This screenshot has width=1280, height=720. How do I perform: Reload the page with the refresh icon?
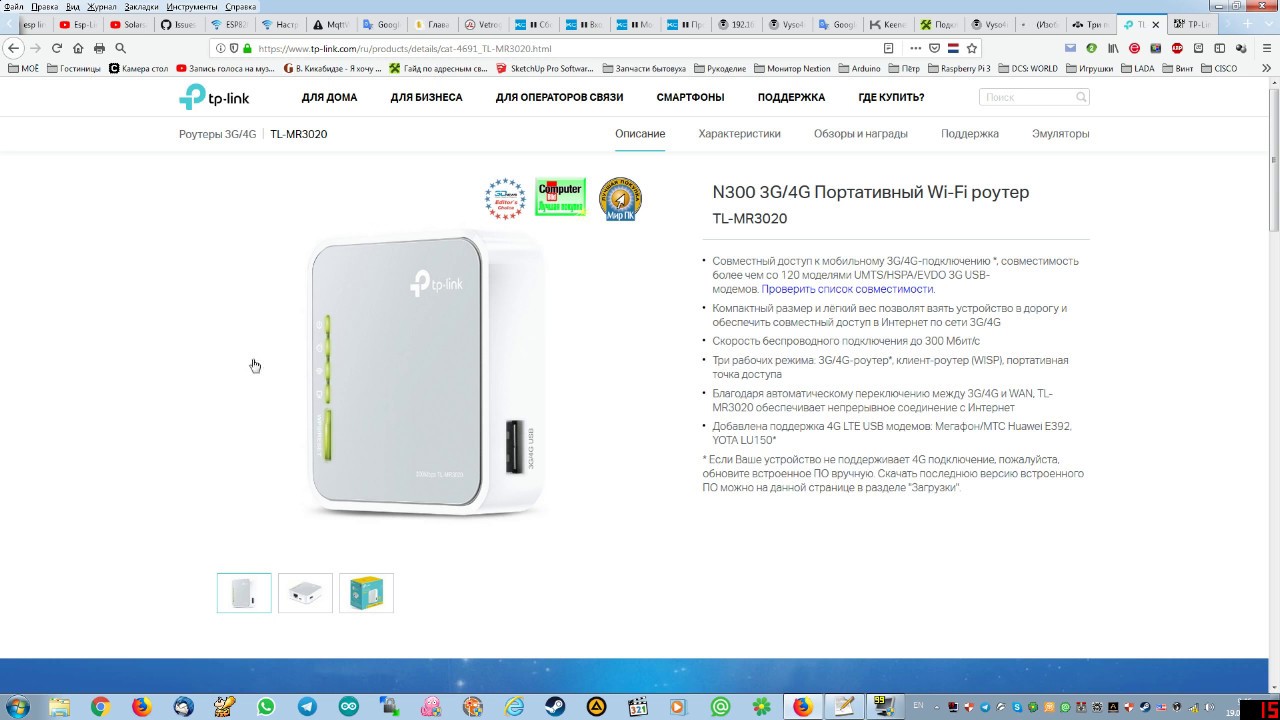[57, 48]
